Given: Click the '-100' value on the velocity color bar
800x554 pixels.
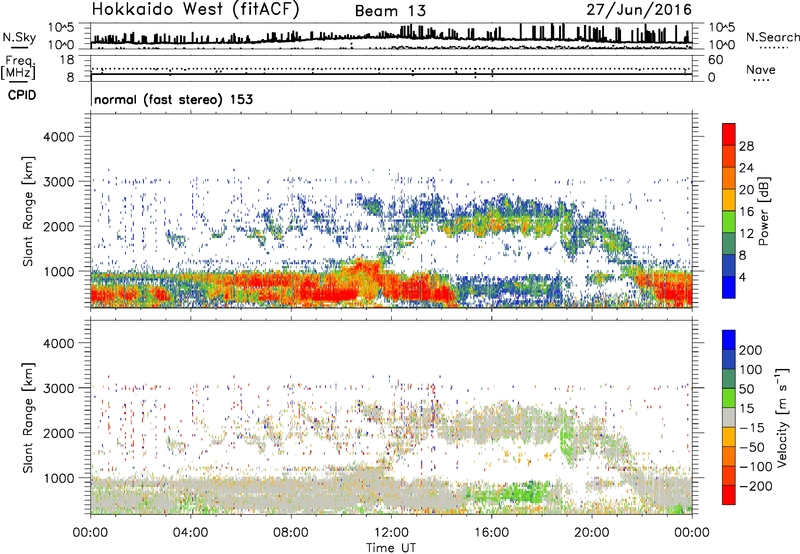Looking at the screenshot, I should coord(756,467).
